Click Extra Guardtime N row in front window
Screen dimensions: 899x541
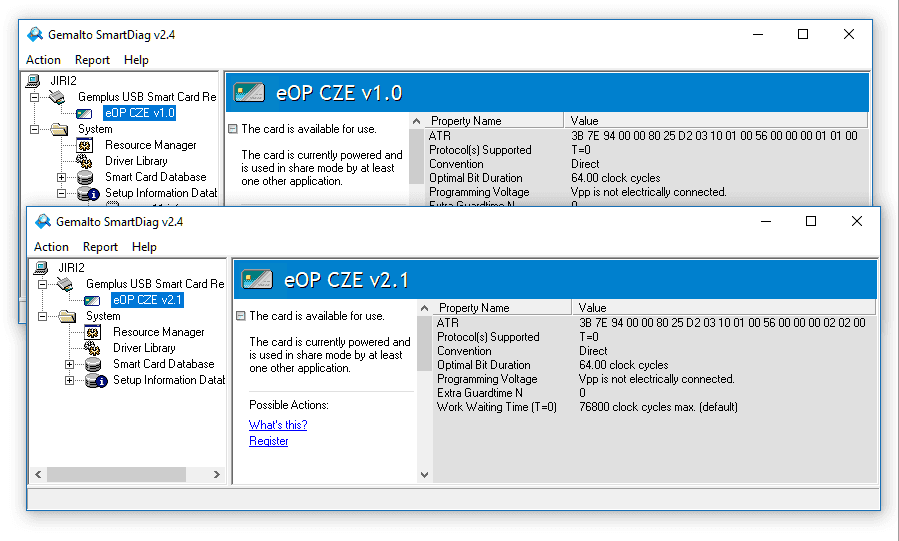654,393
